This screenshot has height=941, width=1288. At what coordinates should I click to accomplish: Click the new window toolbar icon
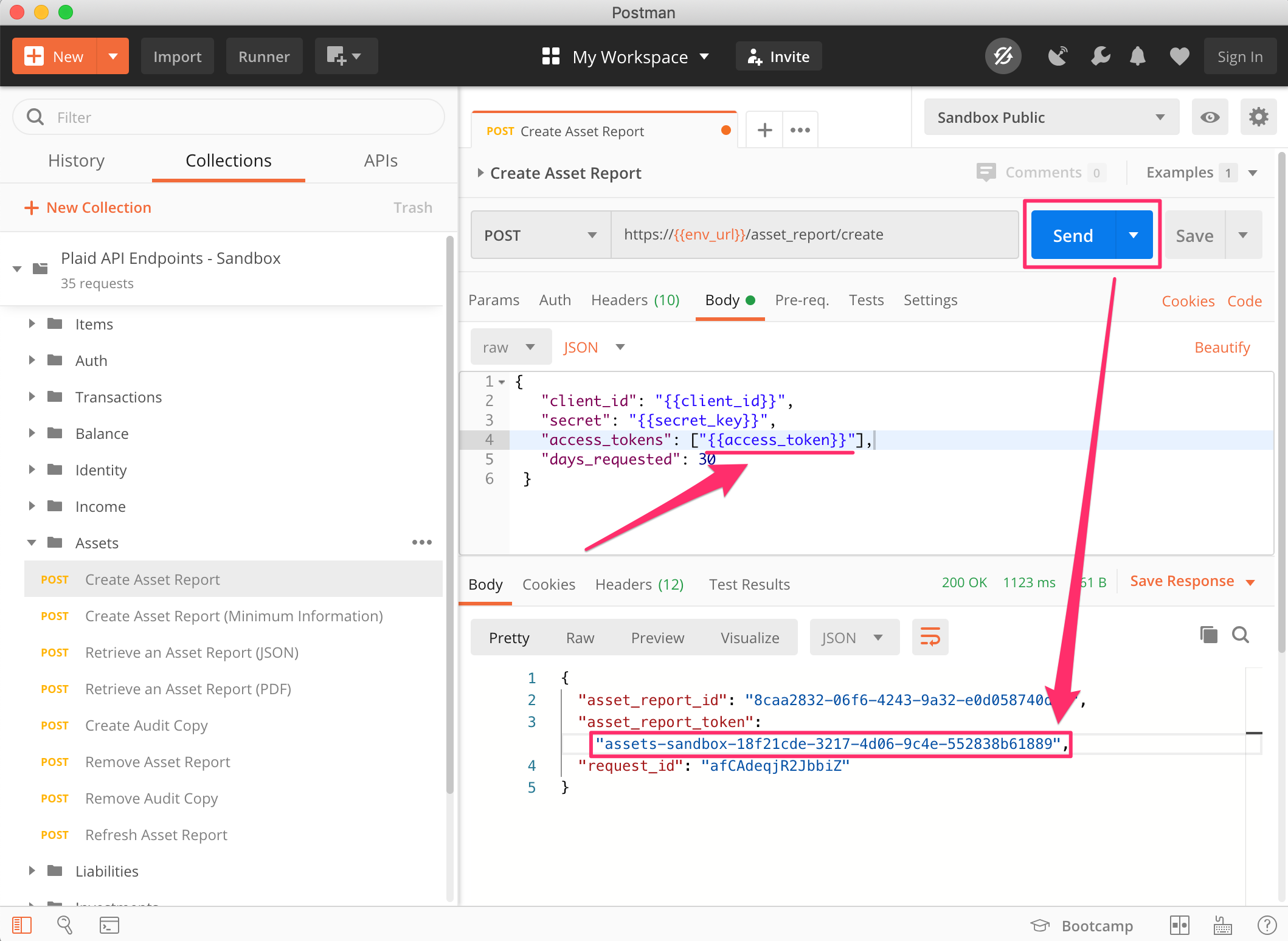(346, 57)
